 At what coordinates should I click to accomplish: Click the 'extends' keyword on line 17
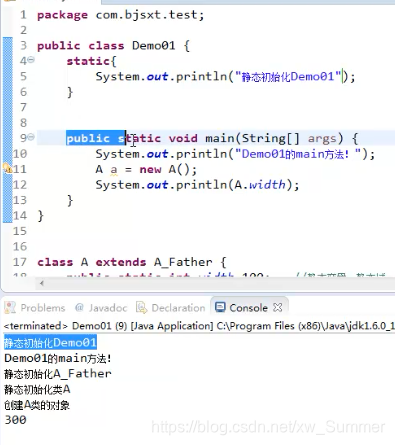coord(121,262)
